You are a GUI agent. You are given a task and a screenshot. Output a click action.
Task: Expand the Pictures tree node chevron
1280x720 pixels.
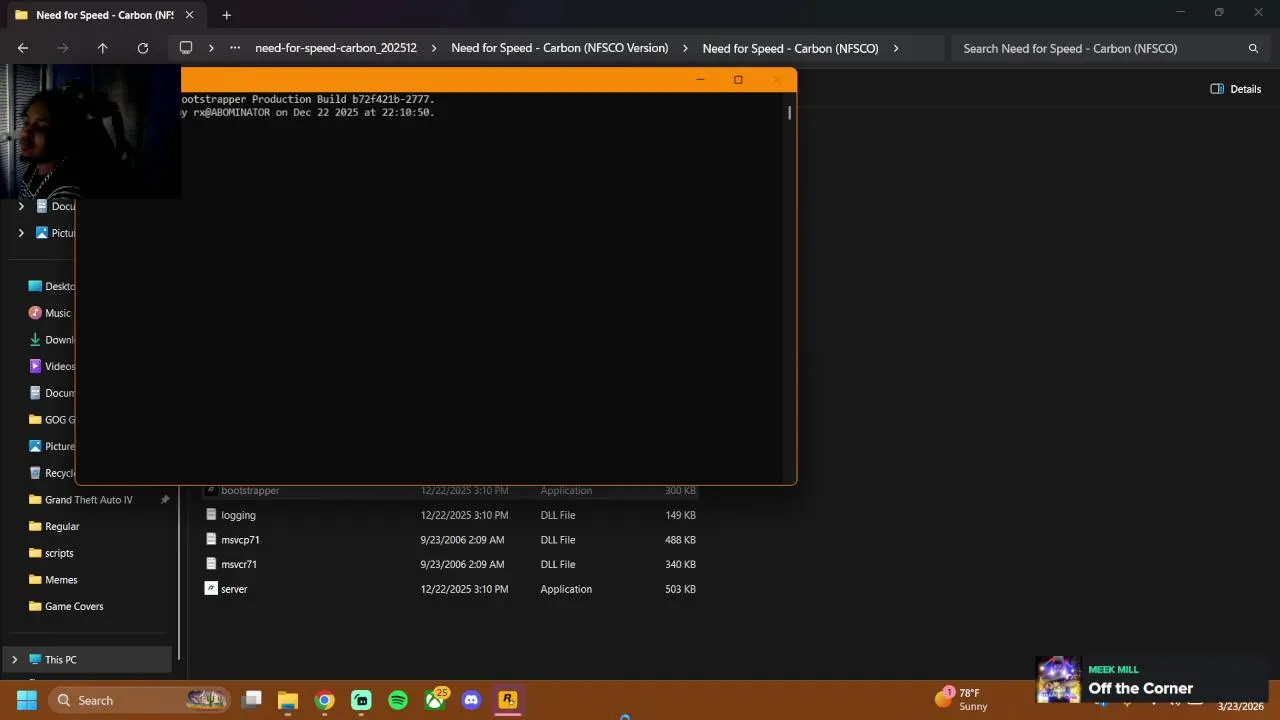pyautogui.click(x=21, y=233)
